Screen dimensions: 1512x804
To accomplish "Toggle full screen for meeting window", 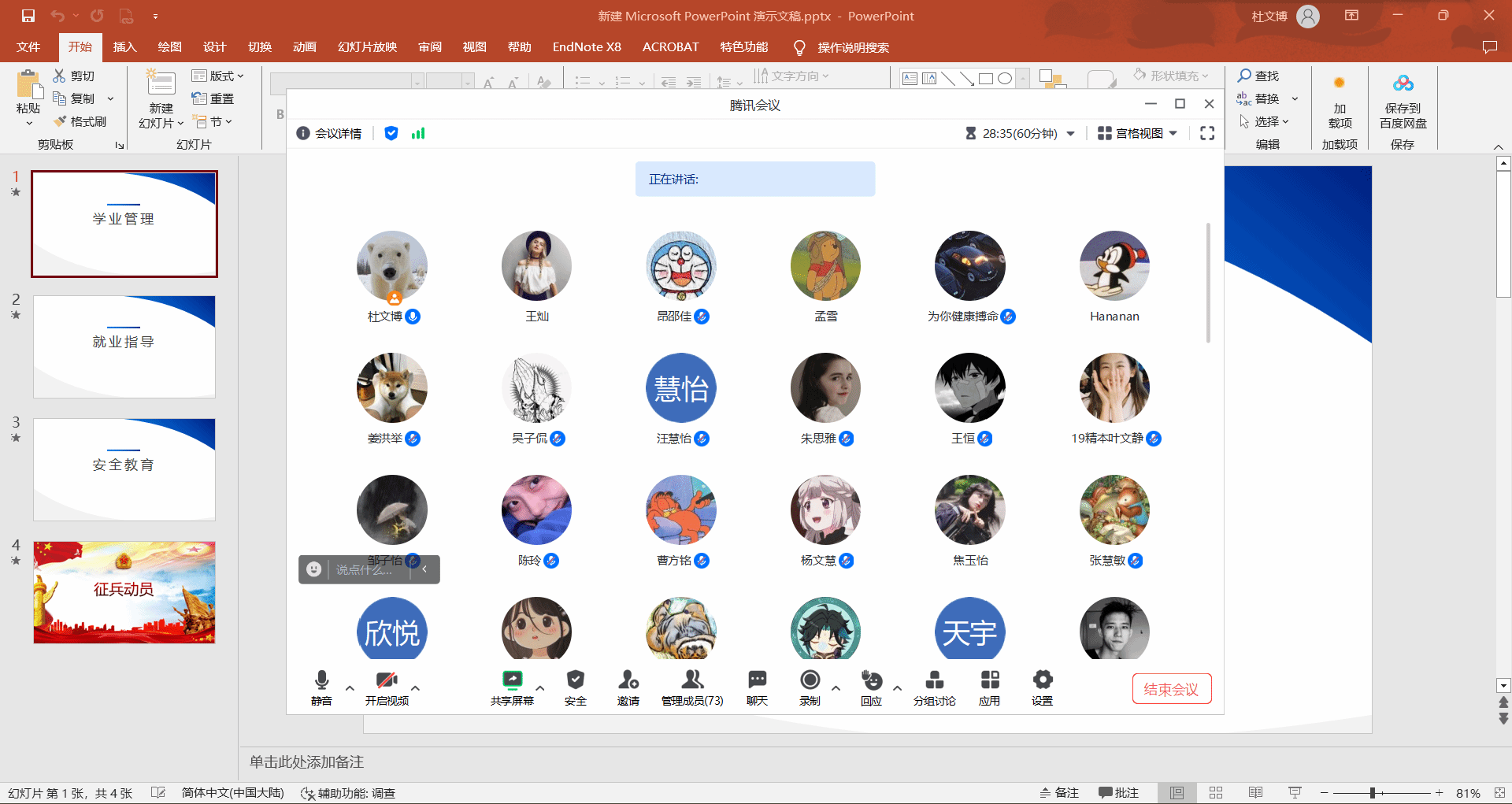I will tap(1206, 134).
